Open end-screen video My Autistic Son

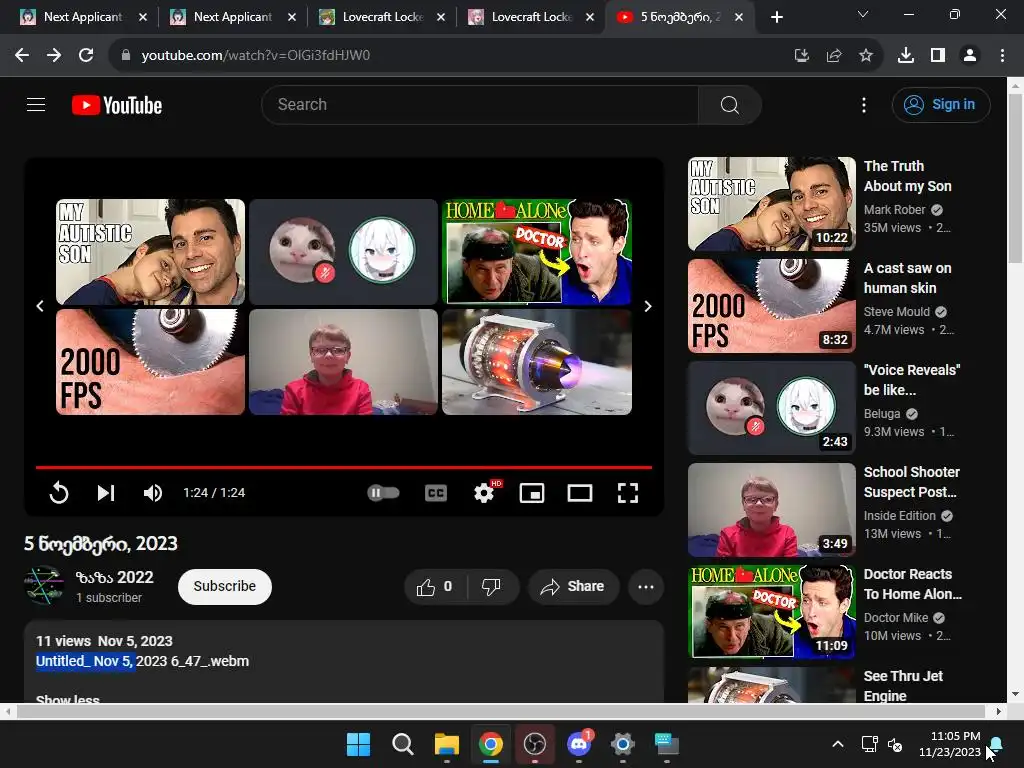pyautogui.click(x=150, y=251)
